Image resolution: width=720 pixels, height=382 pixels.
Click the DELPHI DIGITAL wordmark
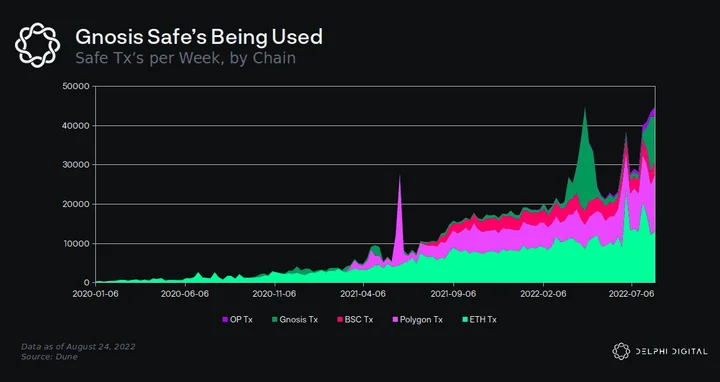coord(671,352)
